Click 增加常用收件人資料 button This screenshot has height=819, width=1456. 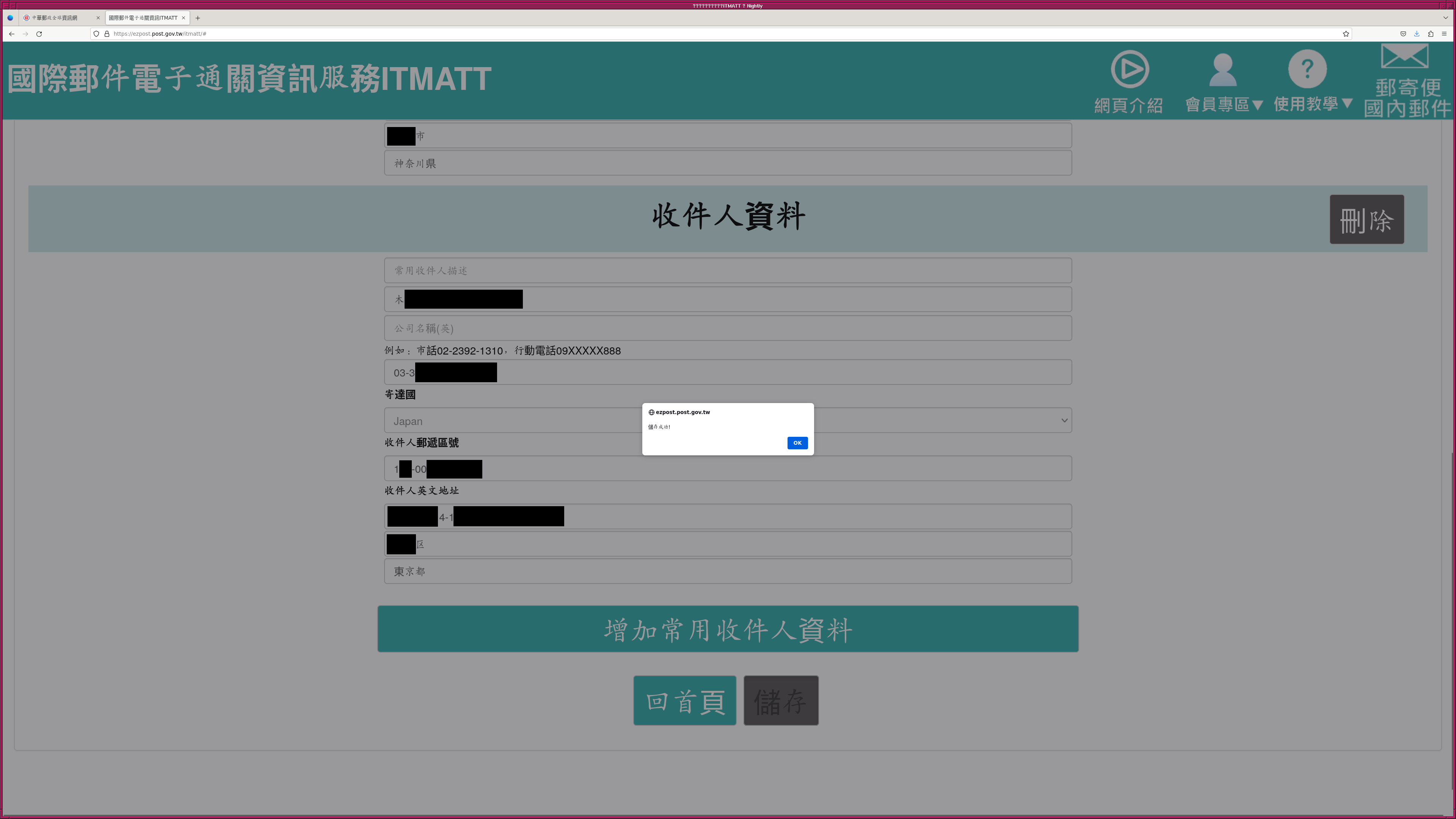click(x=728, y=629)
